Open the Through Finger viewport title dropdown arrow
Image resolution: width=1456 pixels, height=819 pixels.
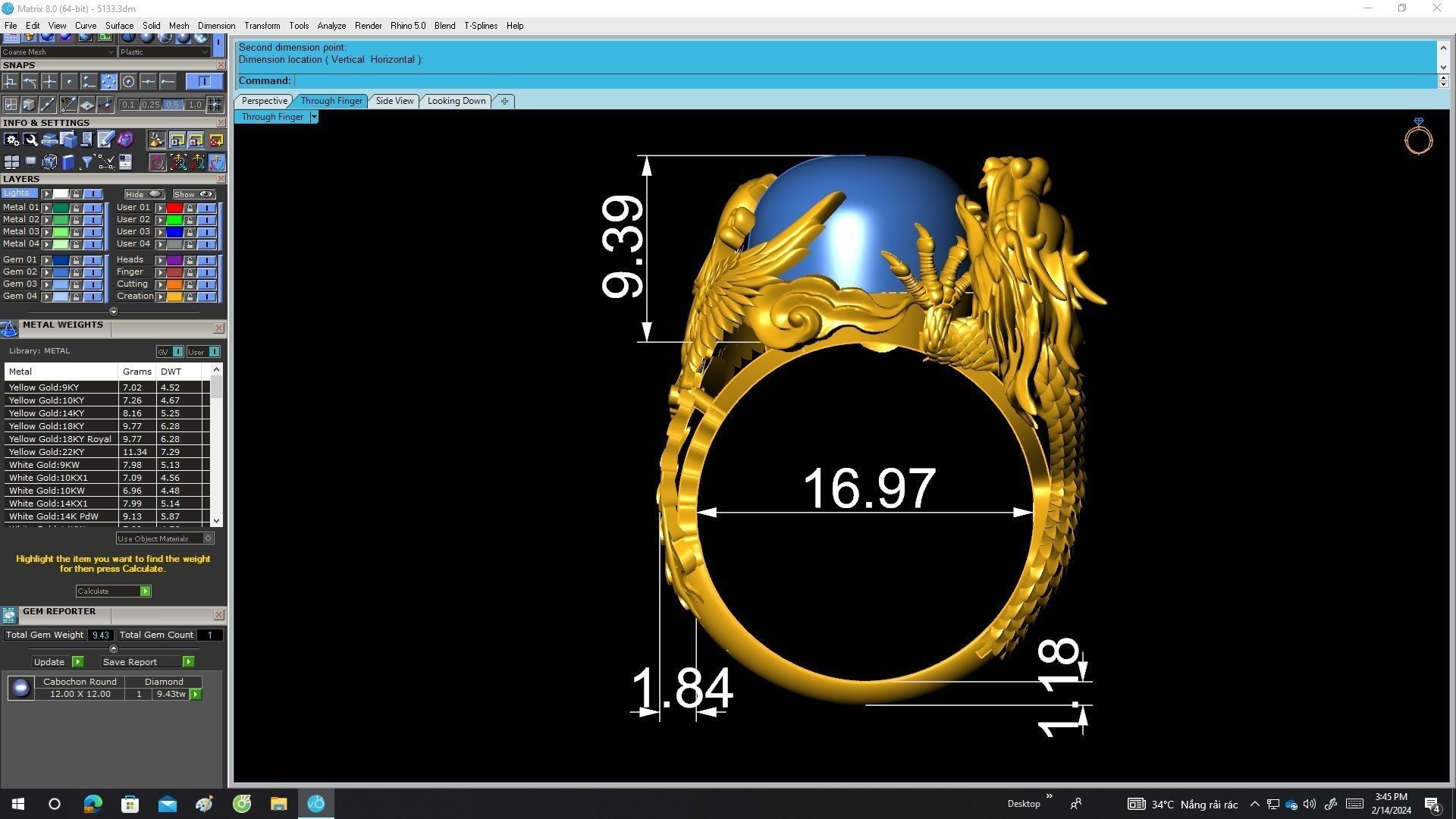point(314,117)
